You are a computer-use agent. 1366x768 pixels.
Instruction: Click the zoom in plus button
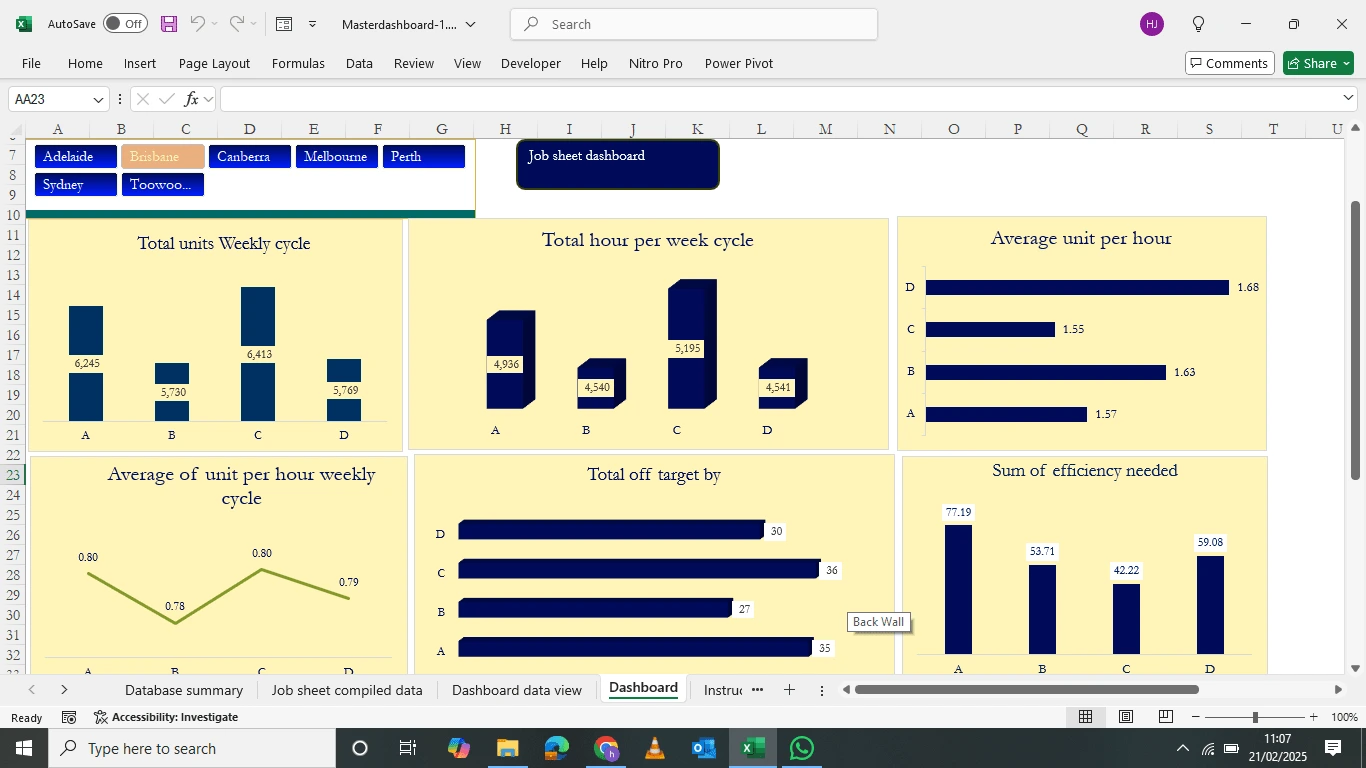pos(1313,717)
